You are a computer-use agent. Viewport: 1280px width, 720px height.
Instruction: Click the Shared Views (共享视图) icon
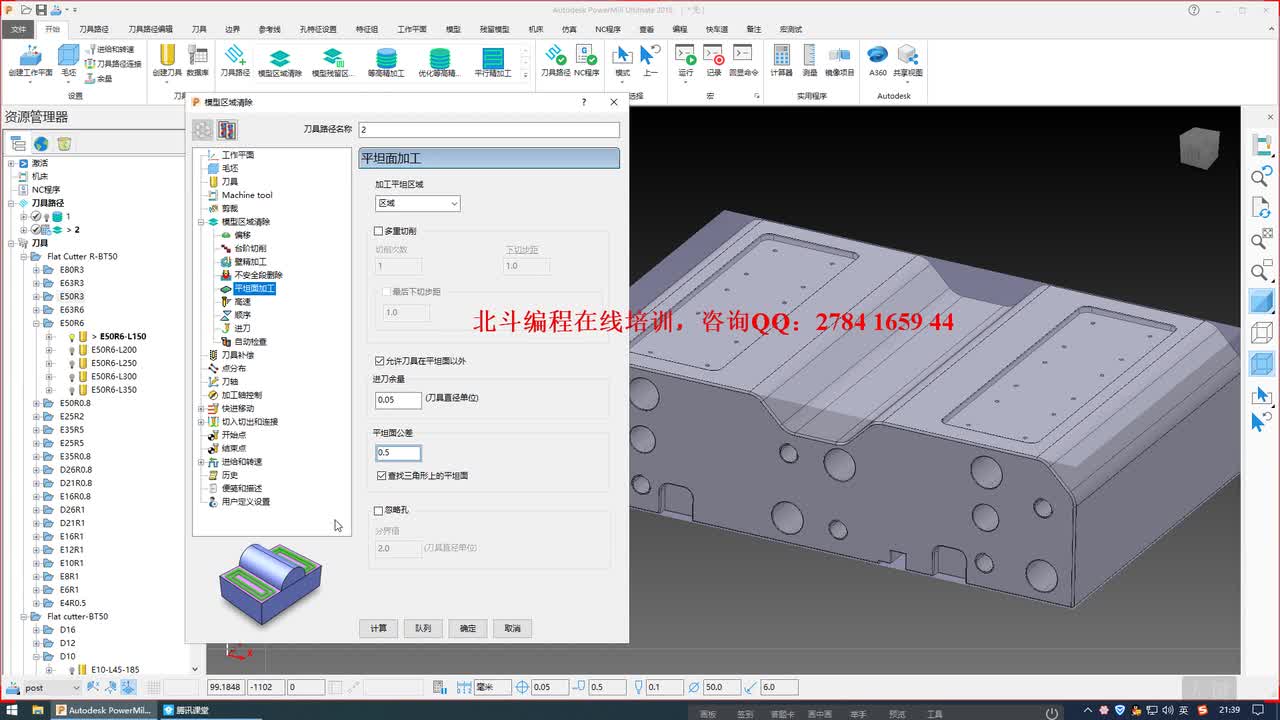coord(907,60)
